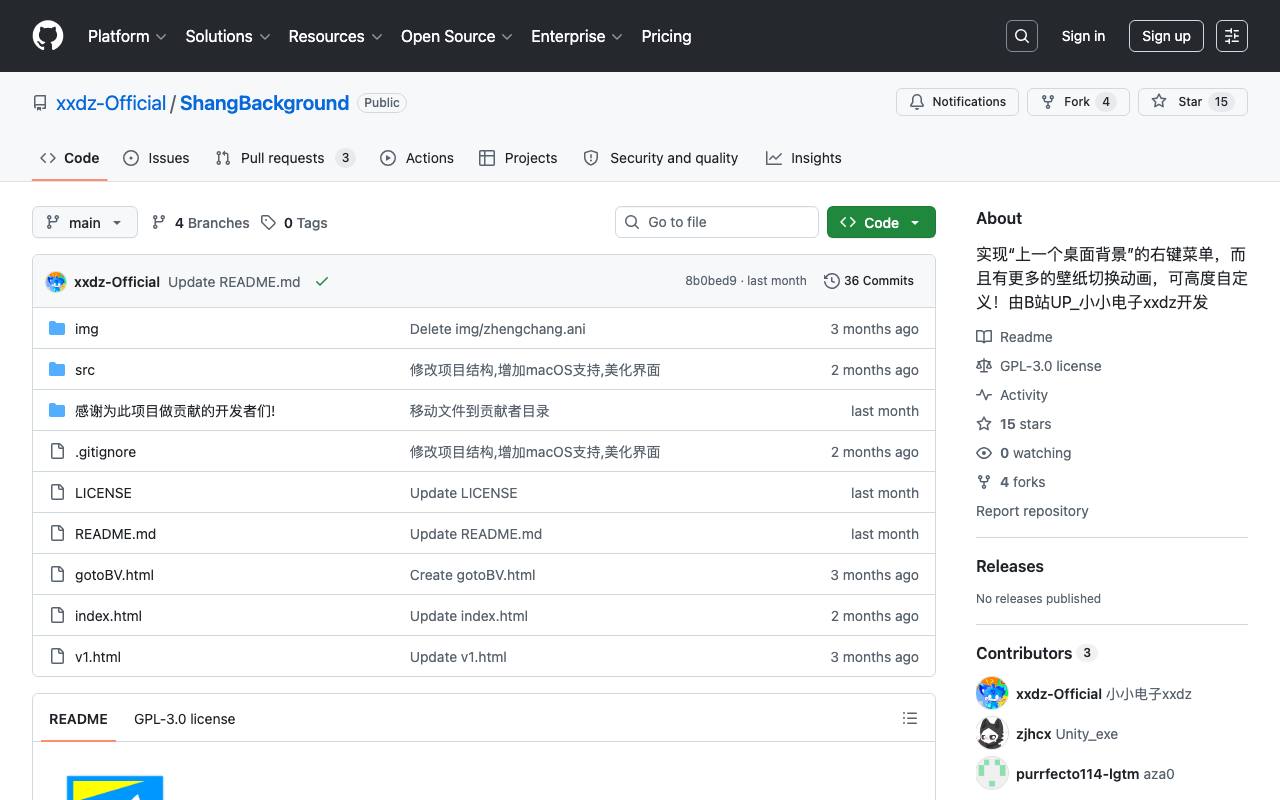Click the bell icon in Notifications
Viewport: 1280px width, 800px height.
(917, 102)
